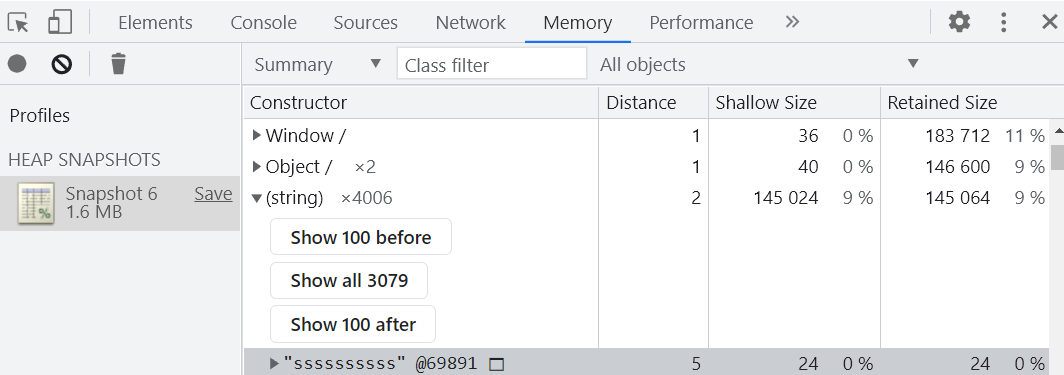
Task: Open the Summary view dropdown
Action: point(318,64)
